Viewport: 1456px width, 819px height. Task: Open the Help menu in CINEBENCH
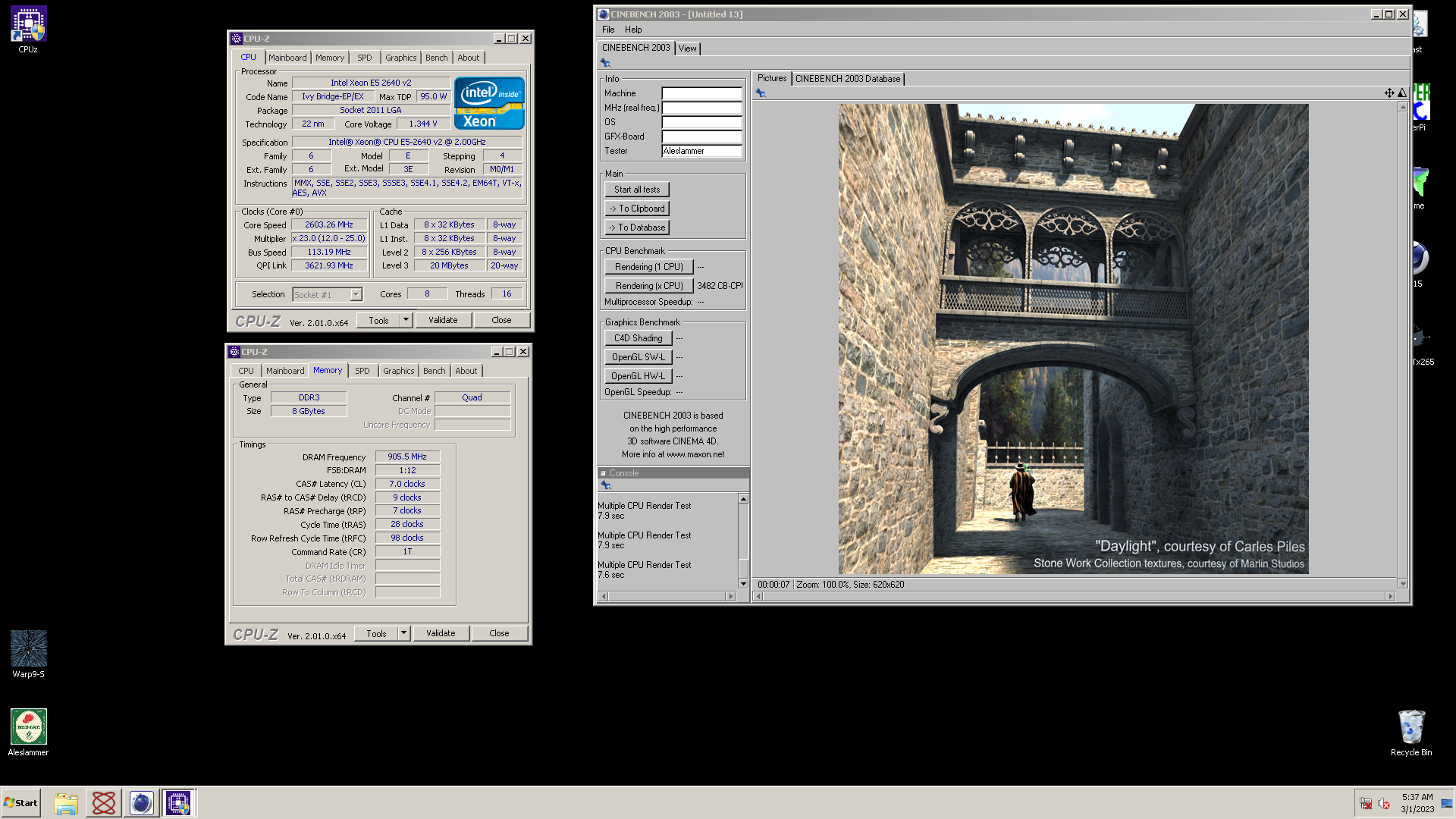tap(633, 30)
